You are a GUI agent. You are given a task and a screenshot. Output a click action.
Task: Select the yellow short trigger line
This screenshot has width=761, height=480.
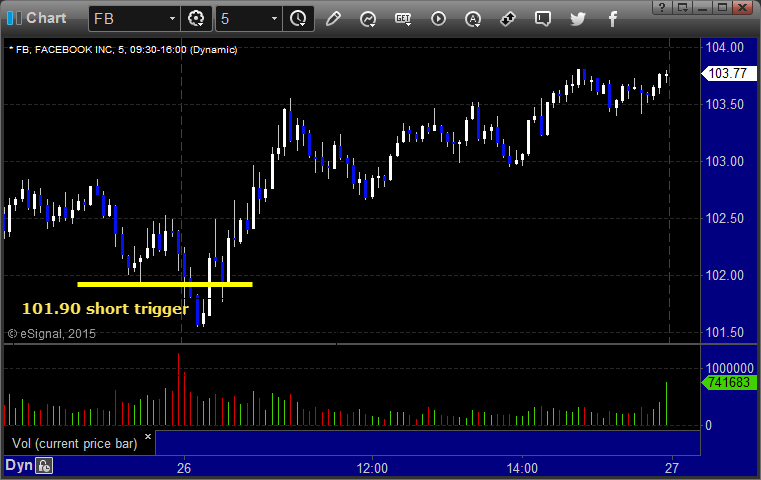click(165, 284)
